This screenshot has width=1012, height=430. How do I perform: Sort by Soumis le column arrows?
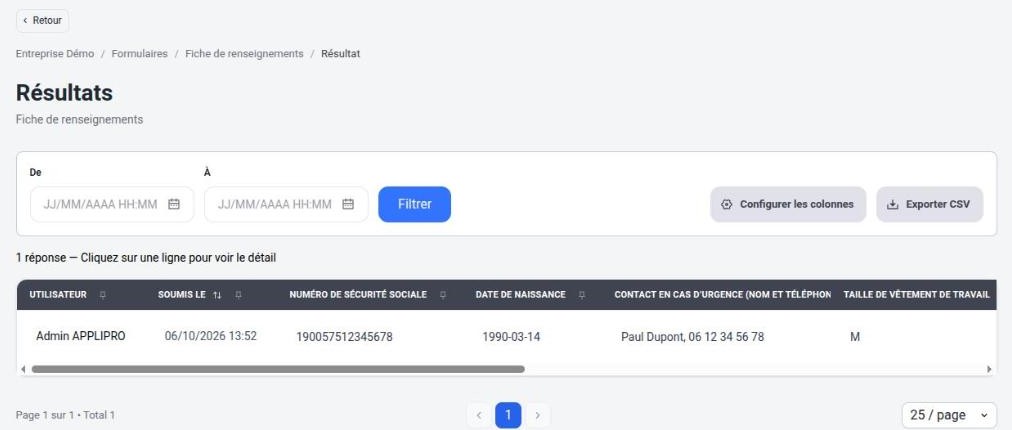(x=217, y=294)
